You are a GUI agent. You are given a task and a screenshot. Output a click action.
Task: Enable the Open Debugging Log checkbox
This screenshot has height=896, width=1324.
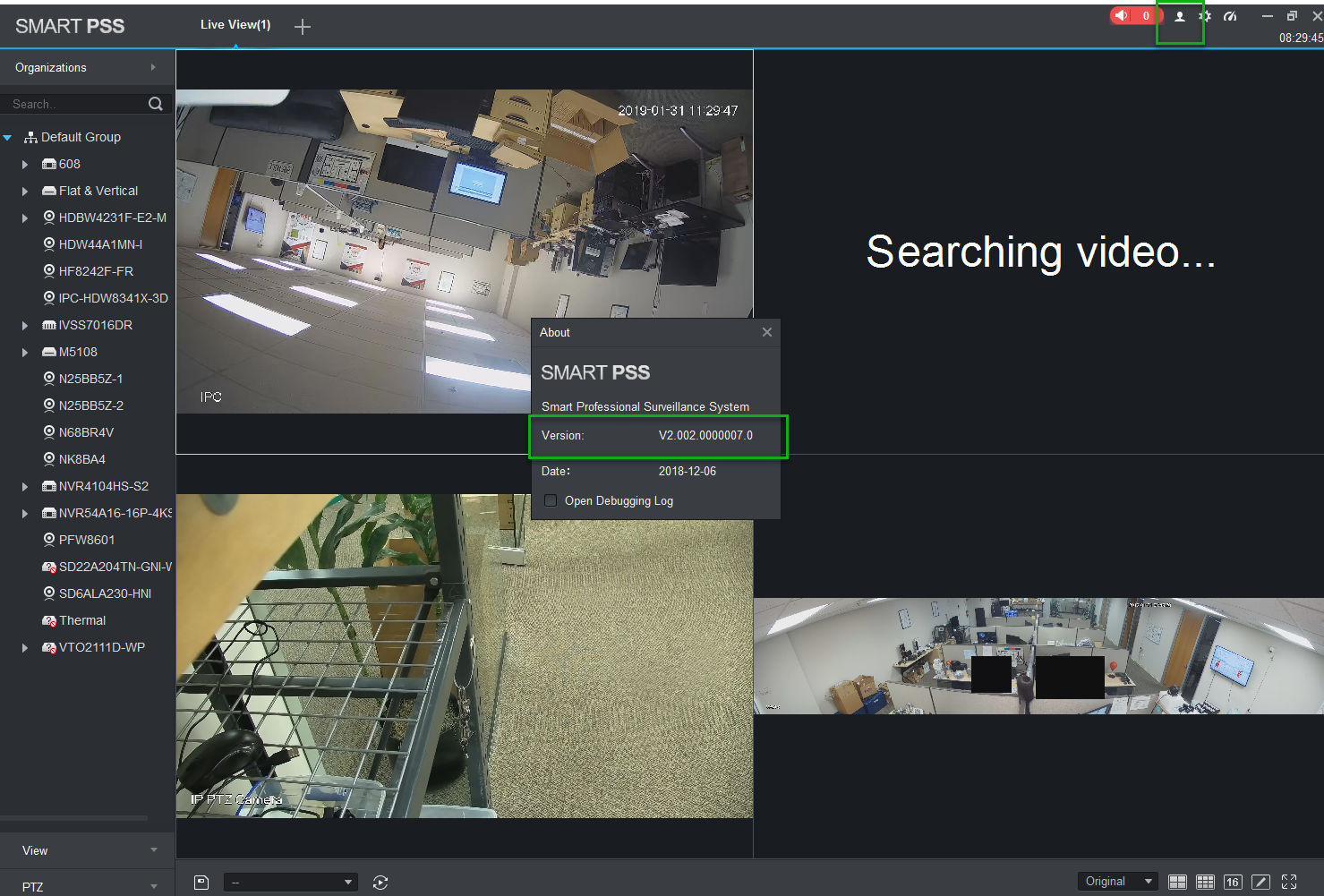pyautogui.click(x=551, y=500)
